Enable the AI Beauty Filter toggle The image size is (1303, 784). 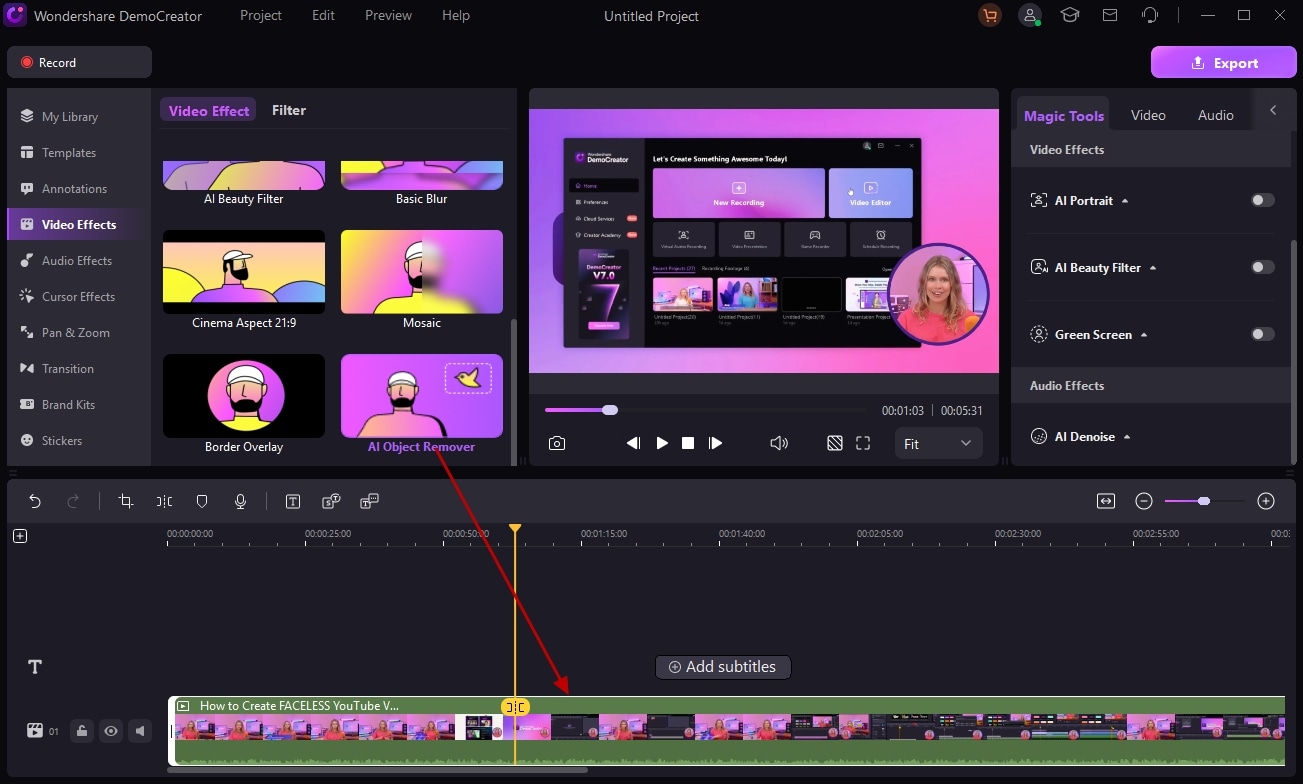tap(1263, 267)
